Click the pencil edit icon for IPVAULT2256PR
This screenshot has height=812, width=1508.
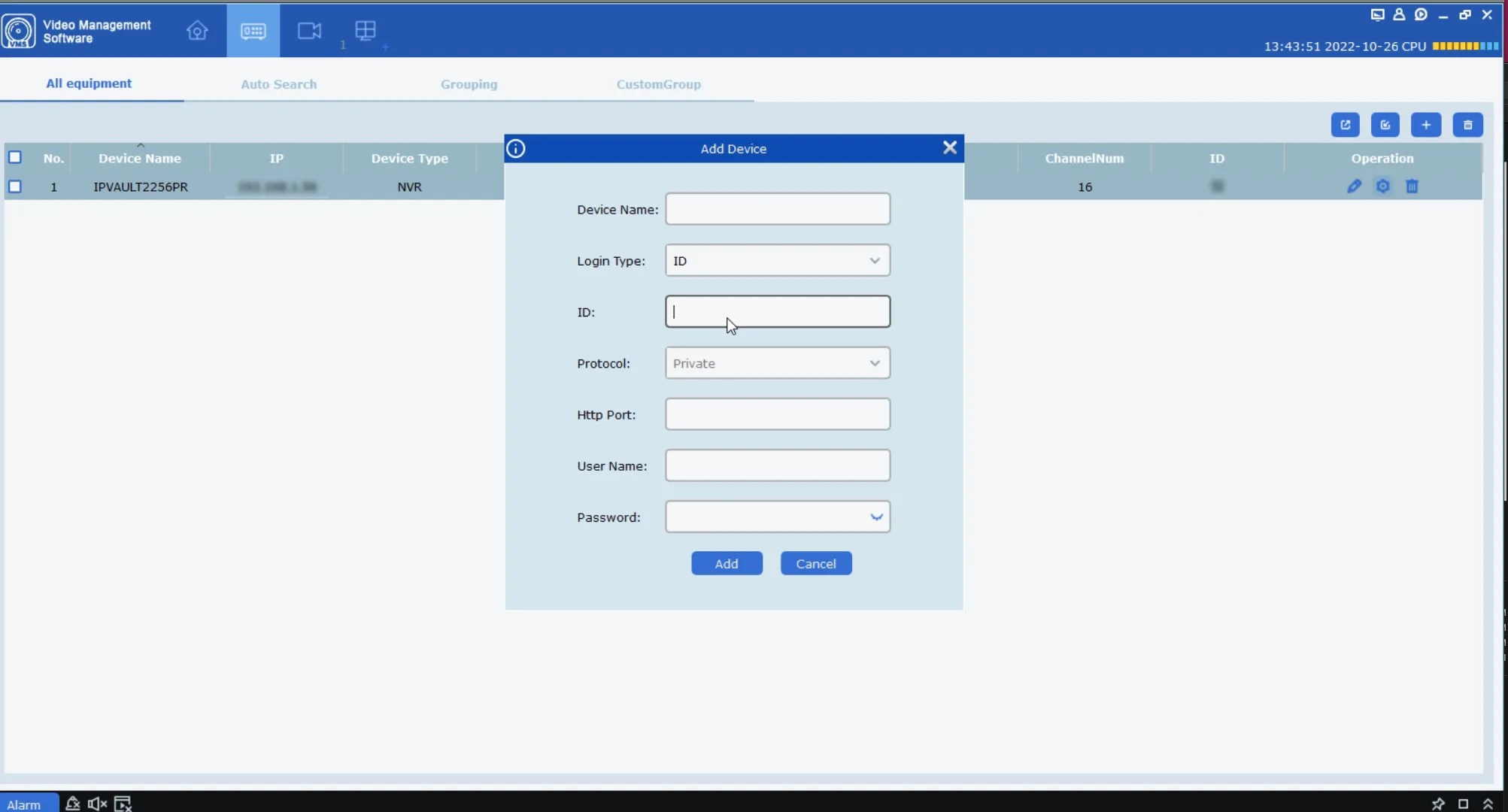1354,186
